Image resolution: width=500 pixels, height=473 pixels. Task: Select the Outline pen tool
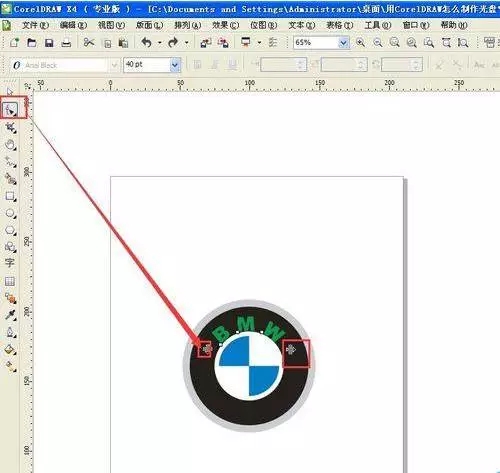[x=10, y=332]
